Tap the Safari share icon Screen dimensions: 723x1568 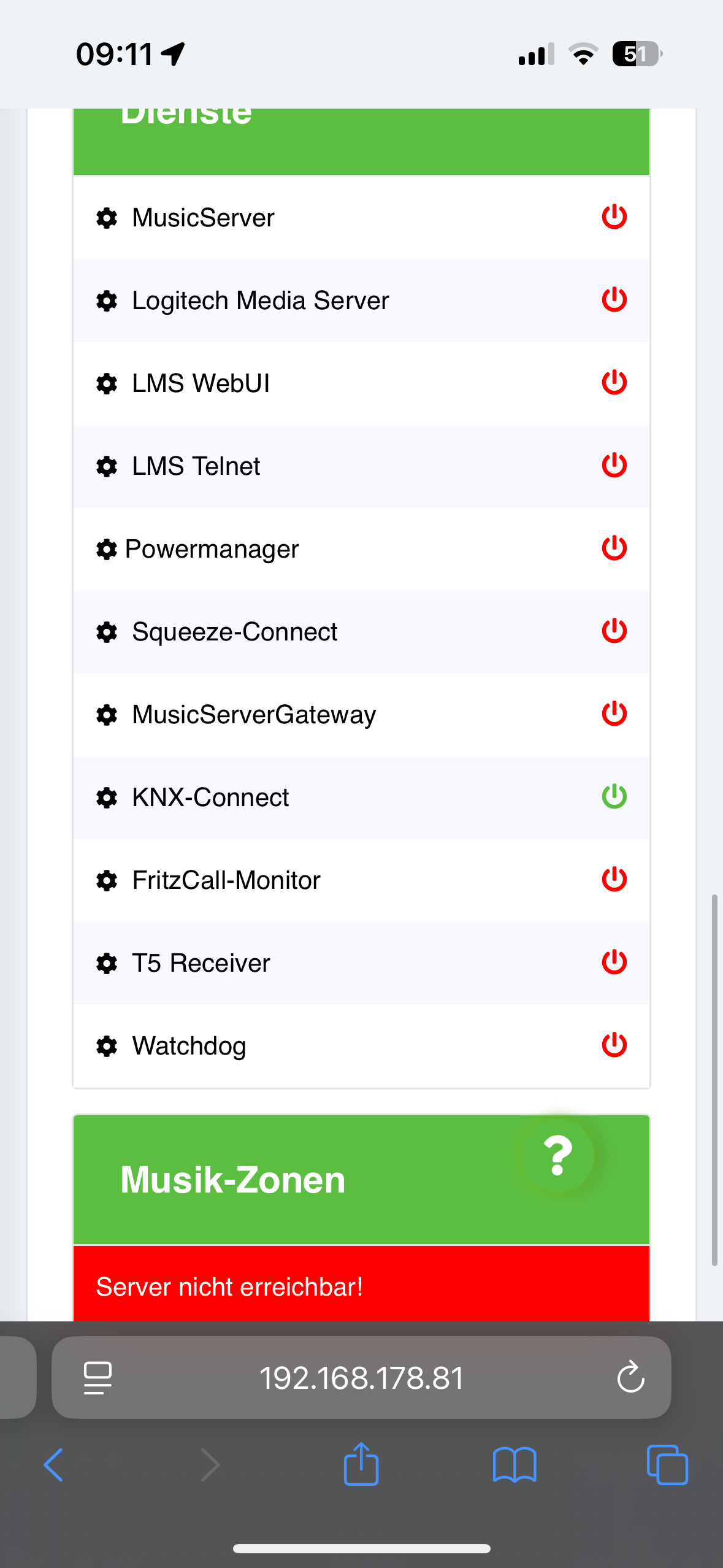361,1464
